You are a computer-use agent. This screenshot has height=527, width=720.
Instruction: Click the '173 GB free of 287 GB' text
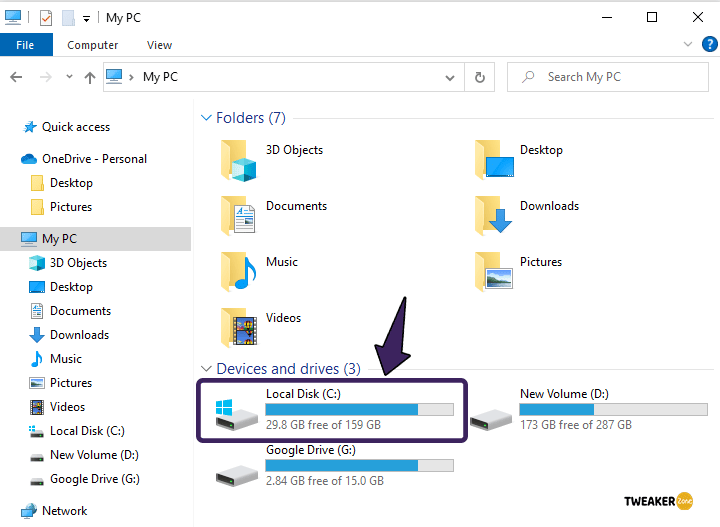[x=576, y=425]
